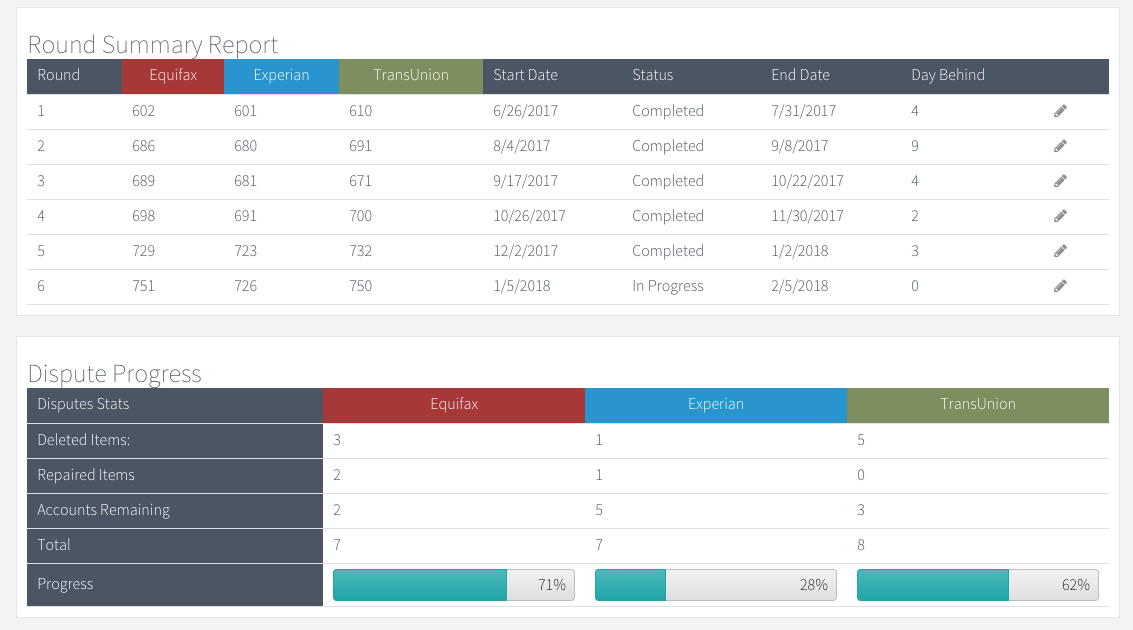The width and height of the screenshot is (1133, 630).
Task: Select the In Progress status of round 6
Action: click(668, 286)
